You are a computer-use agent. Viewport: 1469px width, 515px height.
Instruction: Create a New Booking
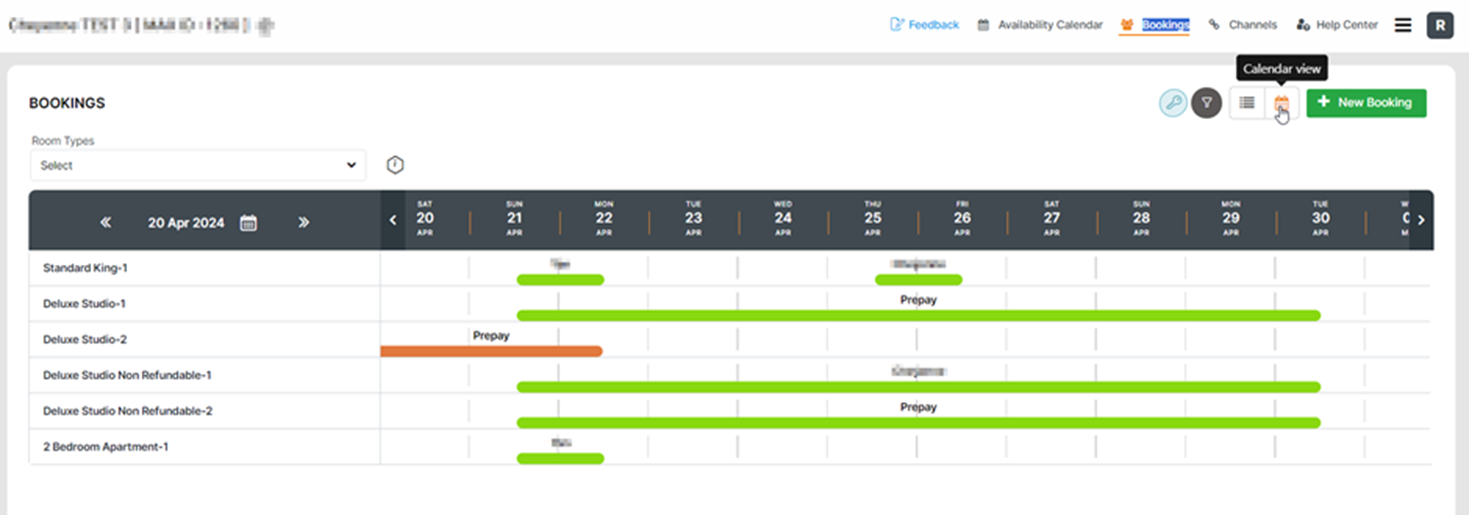(1366, 103)
